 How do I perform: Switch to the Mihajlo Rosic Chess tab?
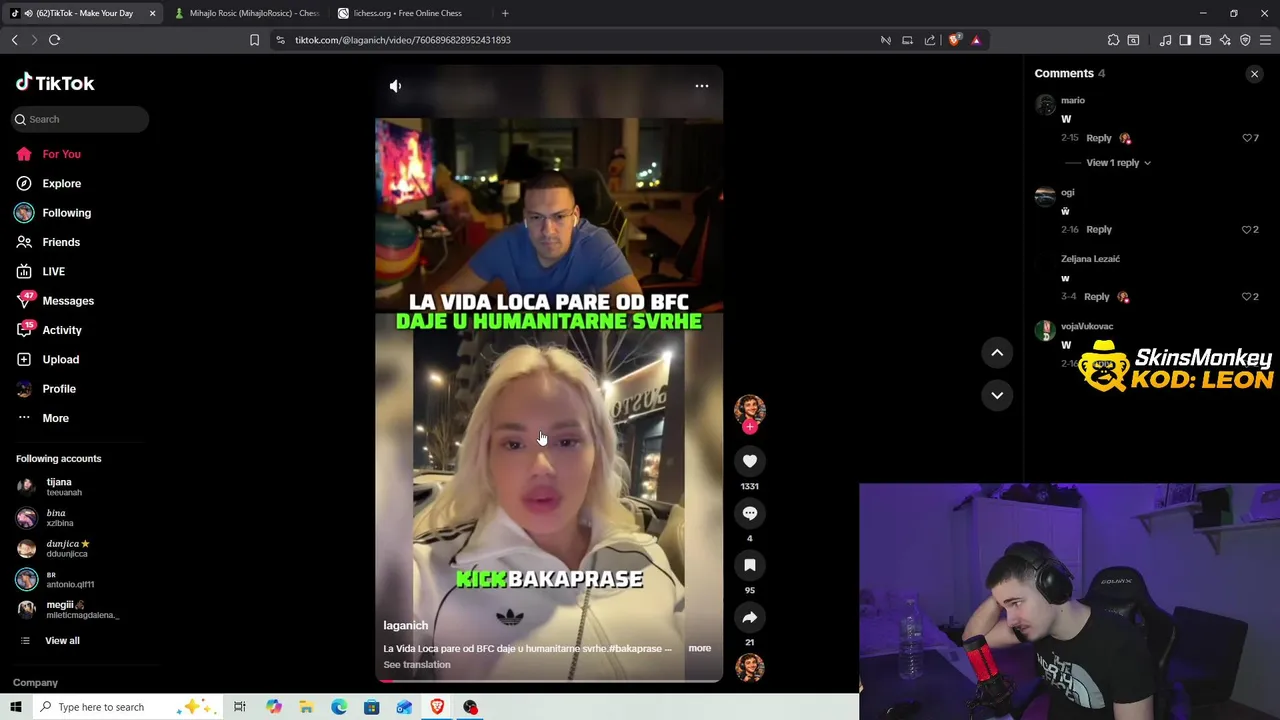tap(247, 13)
